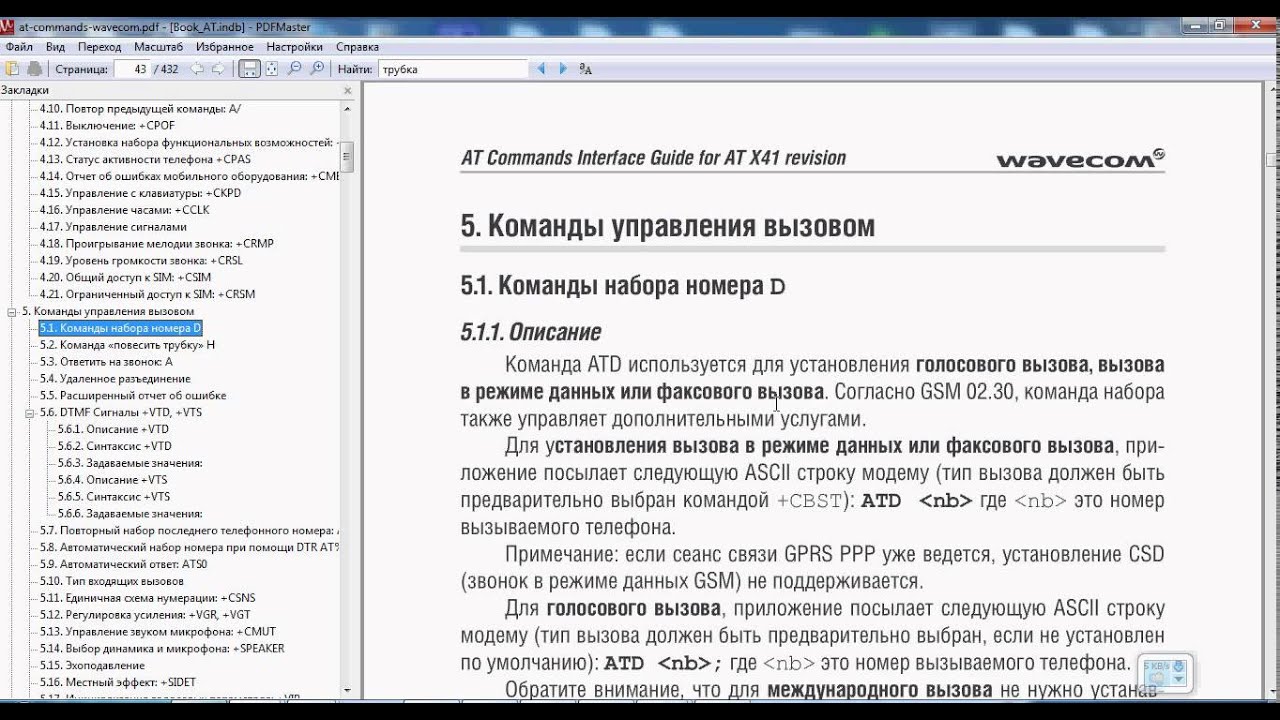Close the Закладки bookmarks panel
This screenshot has width=1280, height=720.
348,90
